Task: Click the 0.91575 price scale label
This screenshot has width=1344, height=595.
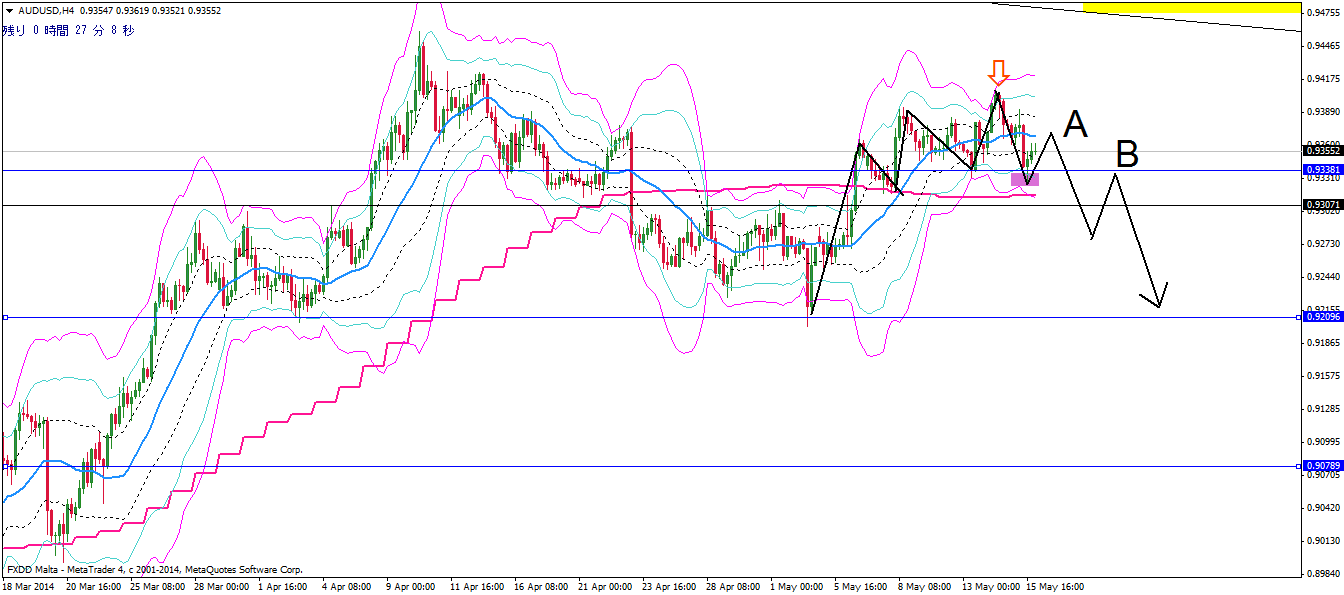Action: click(x=1323, y=376)
